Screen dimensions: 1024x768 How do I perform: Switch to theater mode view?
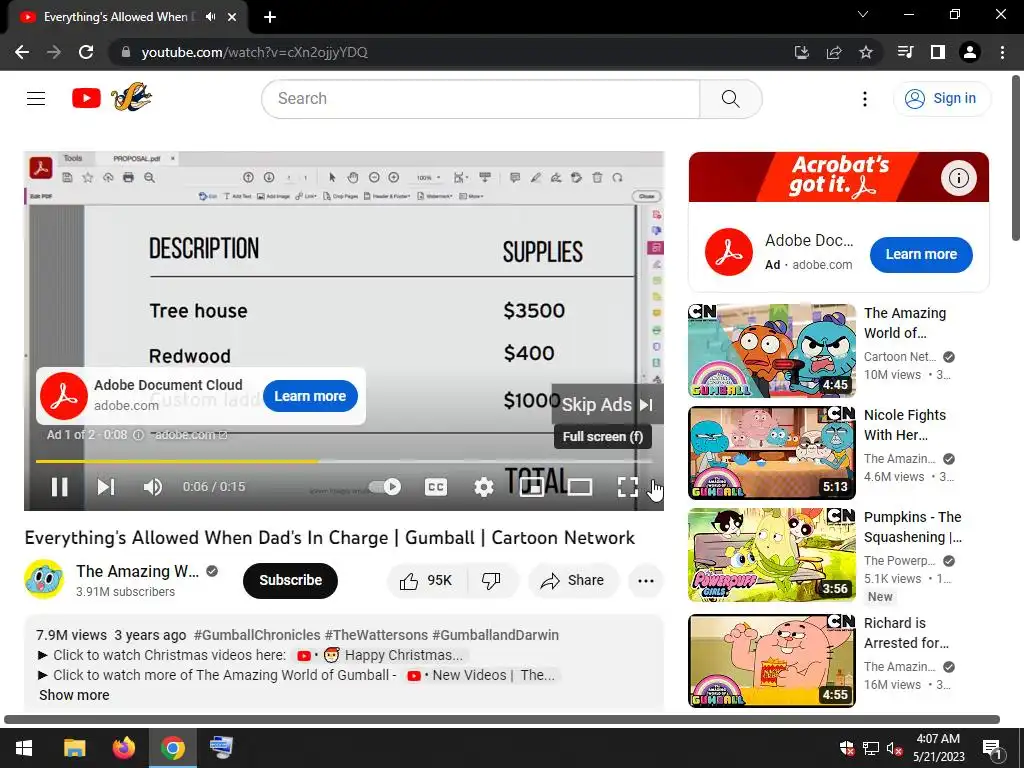pos(580,487)
